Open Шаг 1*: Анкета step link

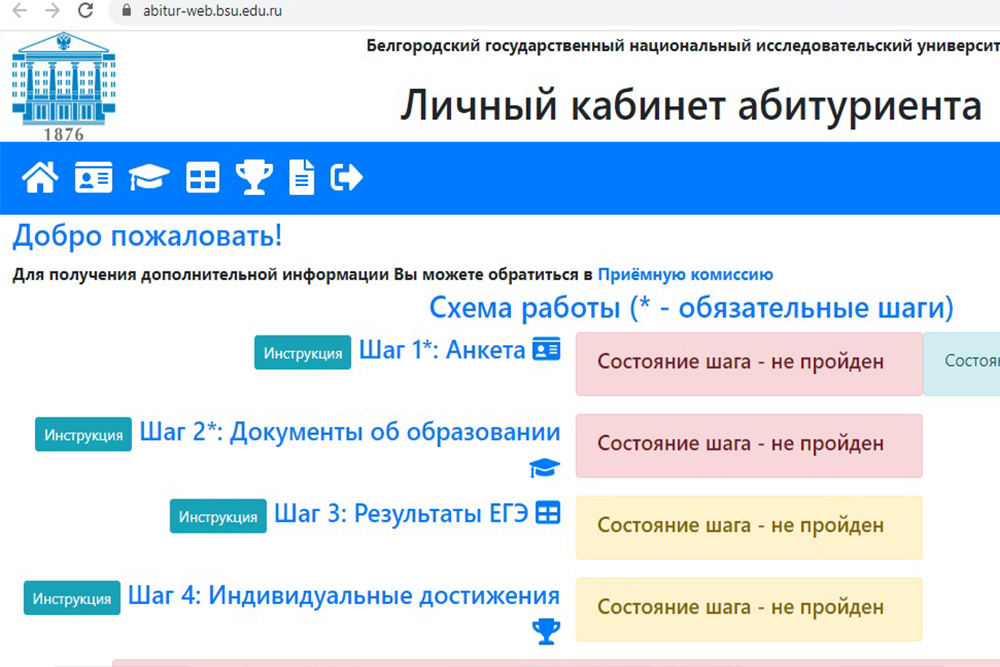(x=442, y=350)
